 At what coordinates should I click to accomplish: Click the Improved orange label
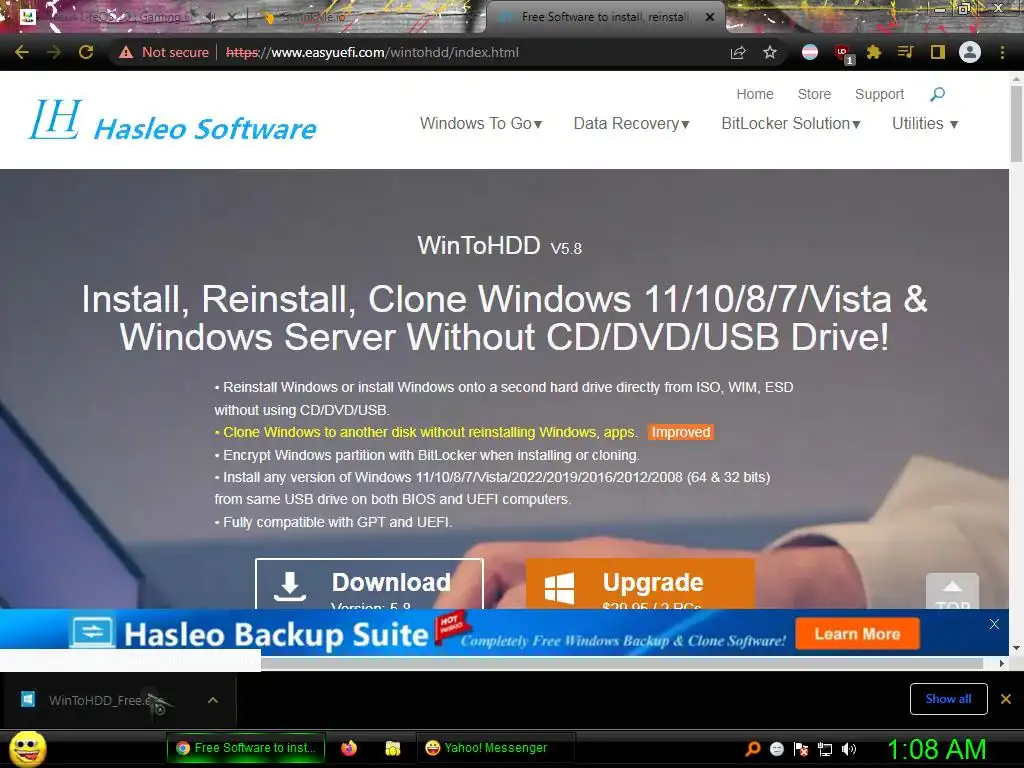click(x=680, y=432)
